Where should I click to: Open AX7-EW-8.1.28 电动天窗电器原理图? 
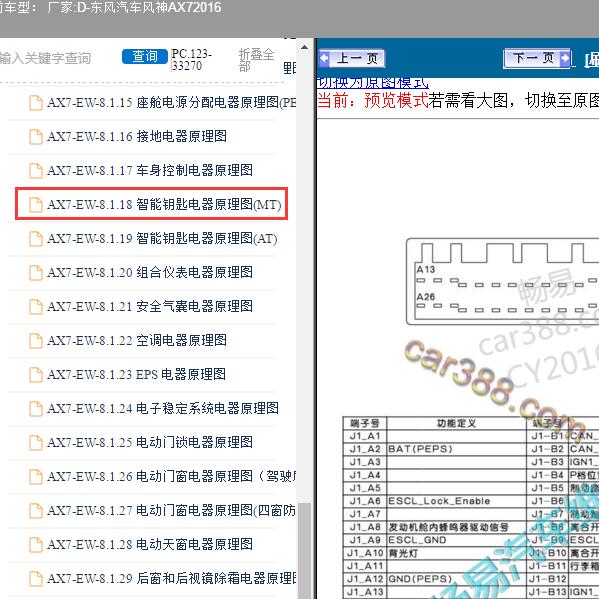(x=150, y=544)
